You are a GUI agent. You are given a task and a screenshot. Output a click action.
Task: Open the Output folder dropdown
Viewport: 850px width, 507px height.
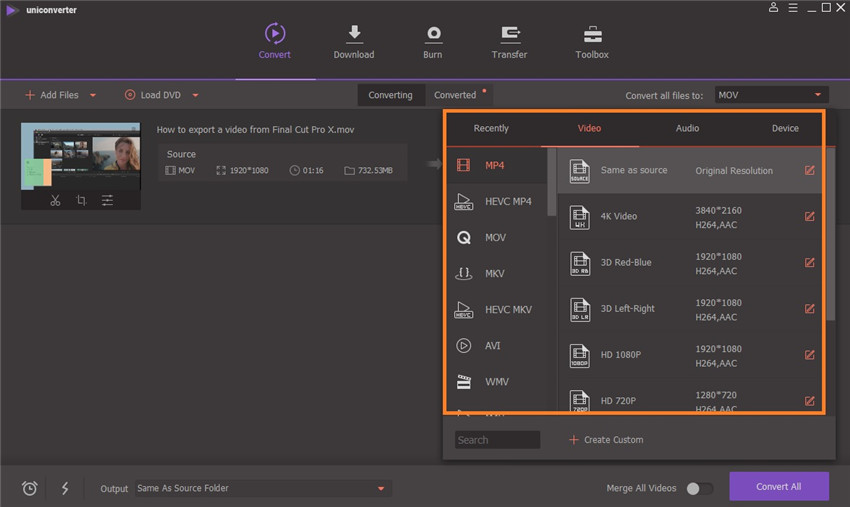[x=262, y=488]
